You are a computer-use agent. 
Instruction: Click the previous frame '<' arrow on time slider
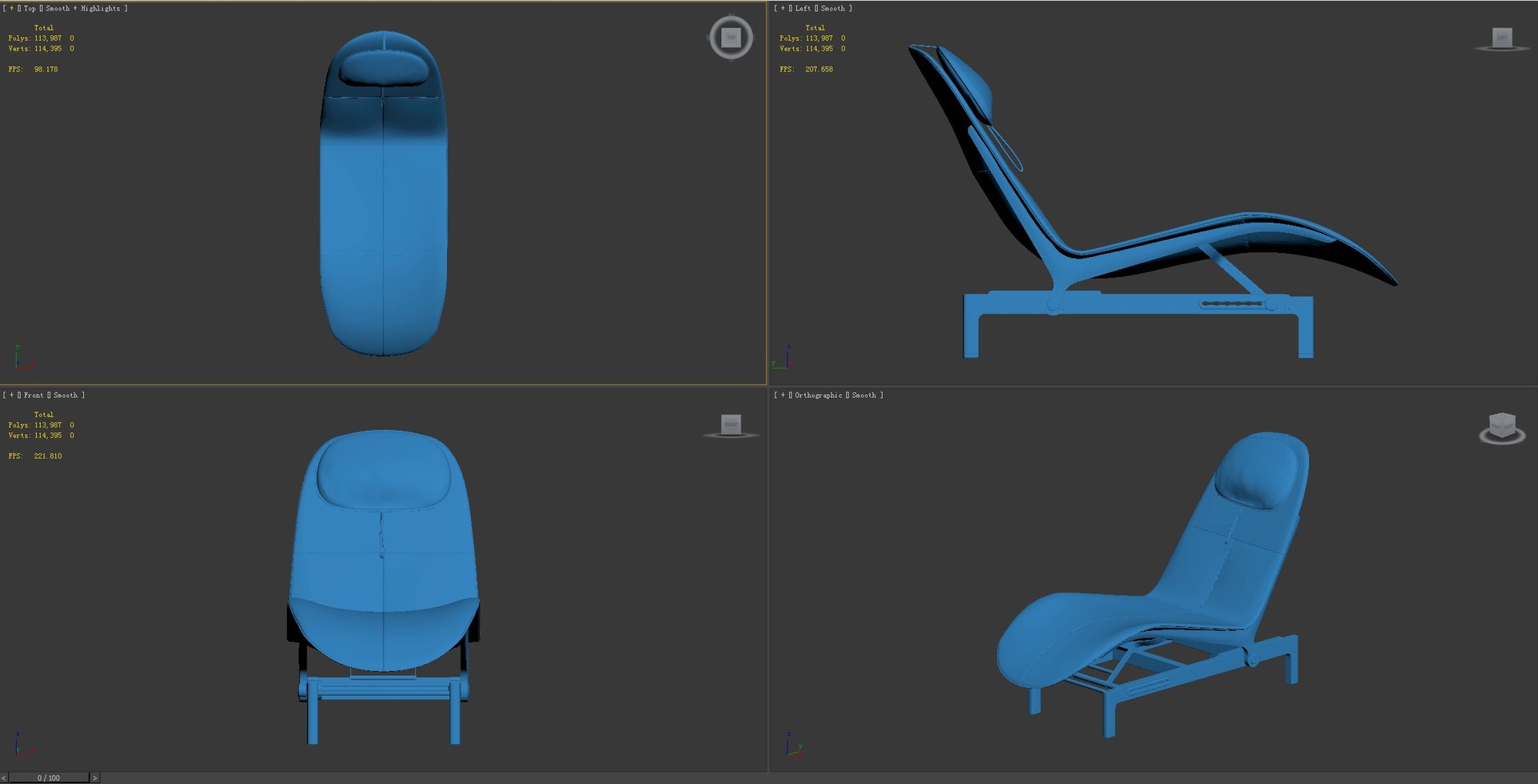tap(4, 778)
